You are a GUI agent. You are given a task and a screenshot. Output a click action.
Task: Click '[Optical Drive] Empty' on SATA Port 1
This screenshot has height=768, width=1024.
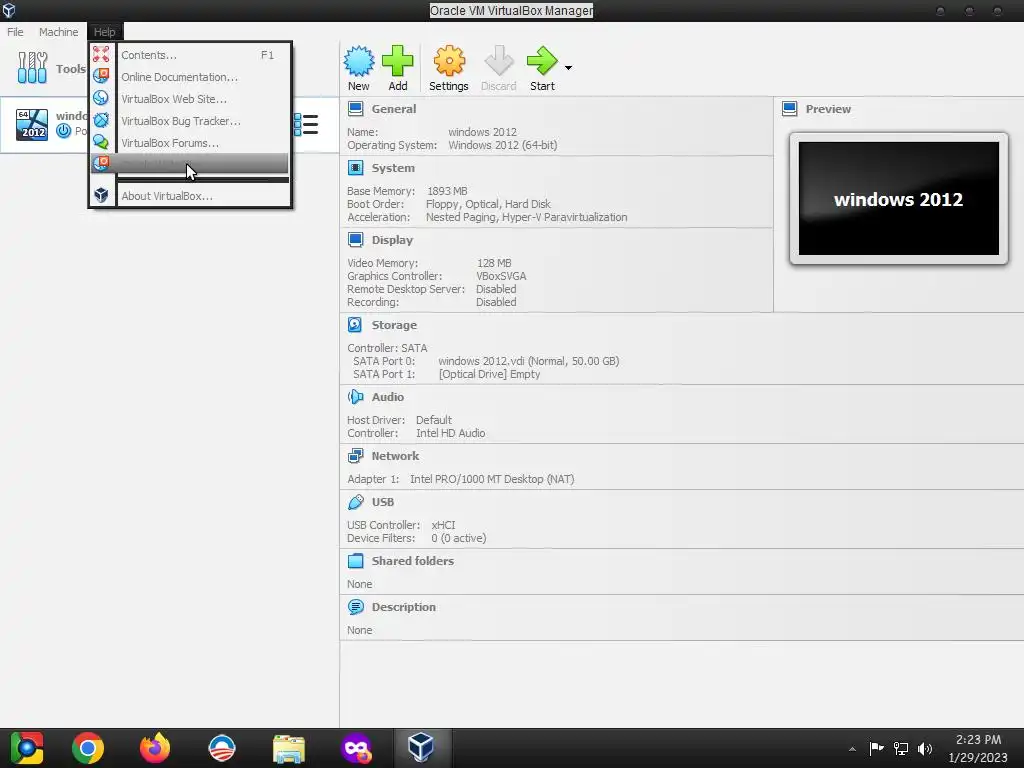[489, 374]
